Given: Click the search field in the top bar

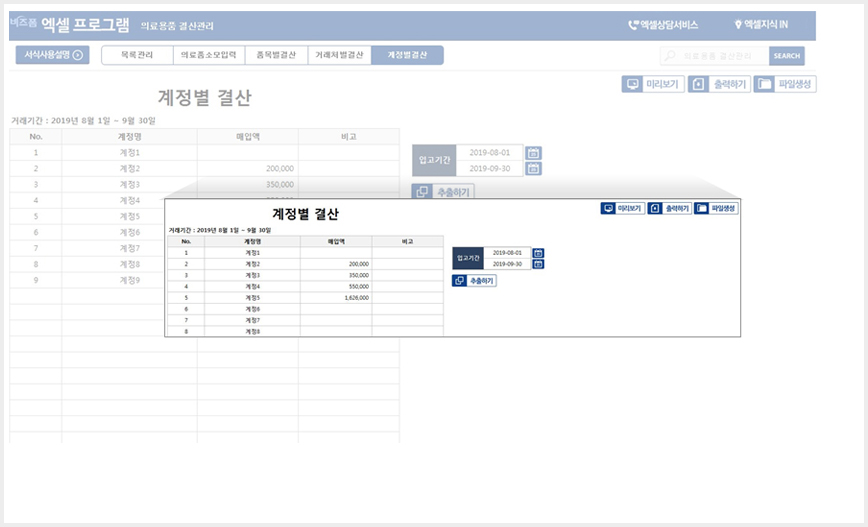Looking at the screenshot, I should [x=714, y=56].
